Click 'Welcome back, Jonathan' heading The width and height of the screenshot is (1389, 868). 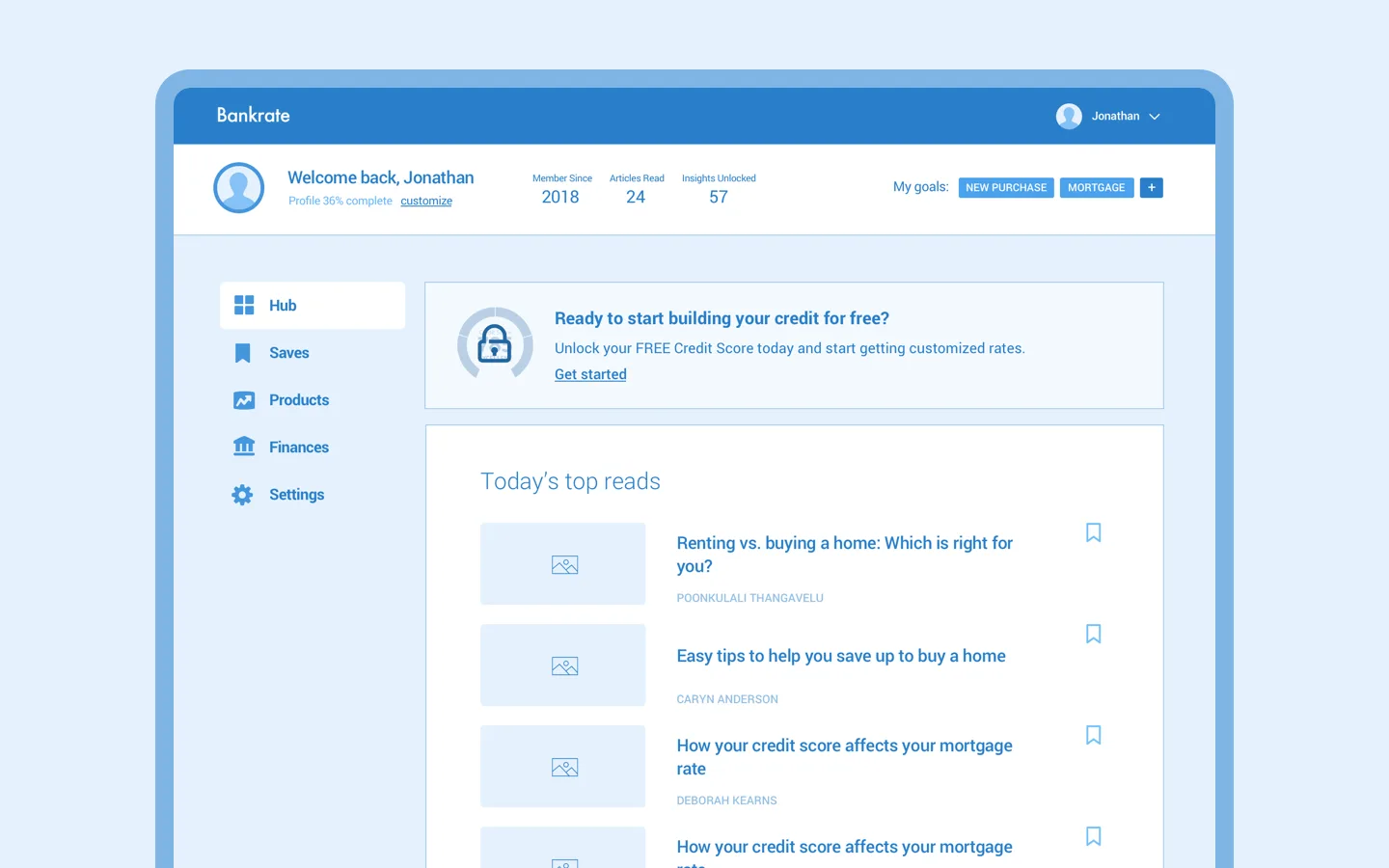pos(381,177)
